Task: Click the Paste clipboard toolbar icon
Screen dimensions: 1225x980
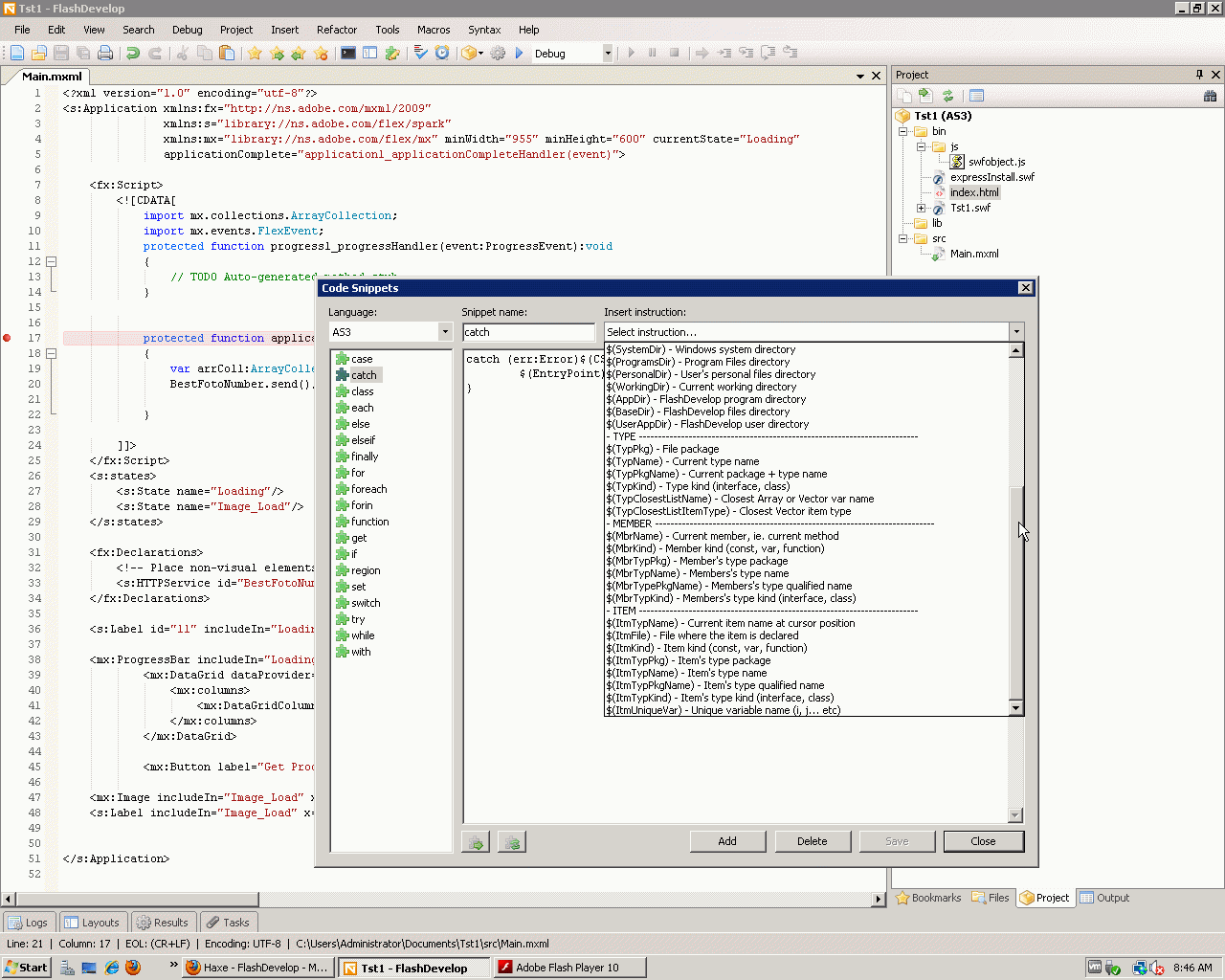Action: click(x=227, y=54)
